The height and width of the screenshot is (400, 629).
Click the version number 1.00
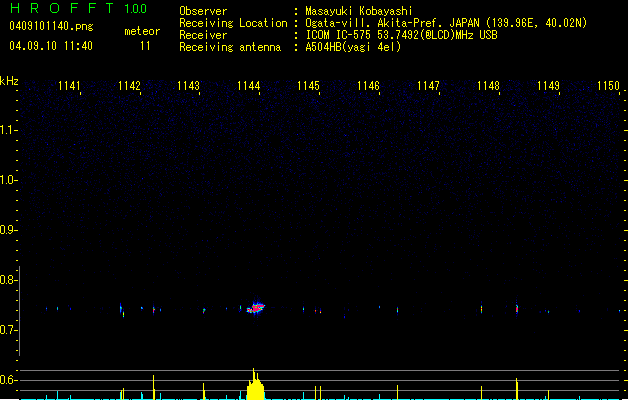click(x=135, y=9)
